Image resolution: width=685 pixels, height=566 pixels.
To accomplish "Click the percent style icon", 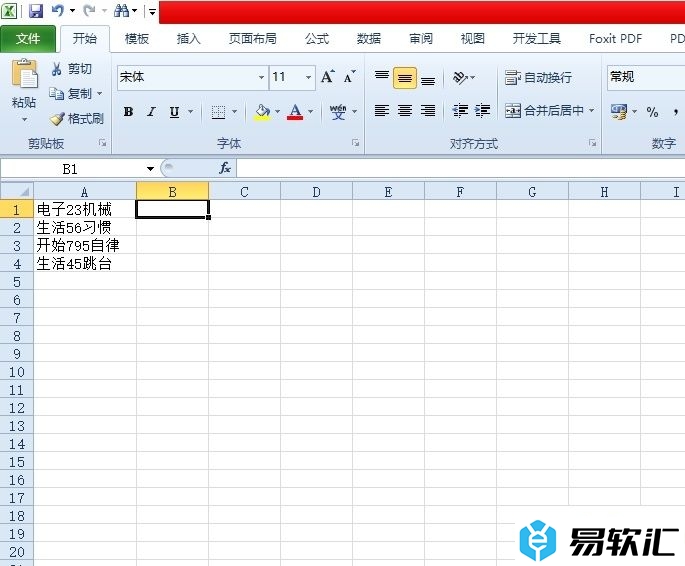I will click(x=652, y=112).
